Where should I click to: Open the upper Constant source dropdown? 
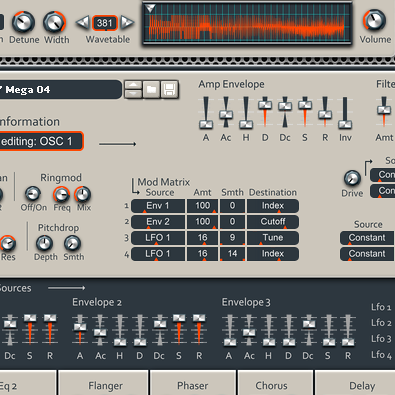(367, 238)
